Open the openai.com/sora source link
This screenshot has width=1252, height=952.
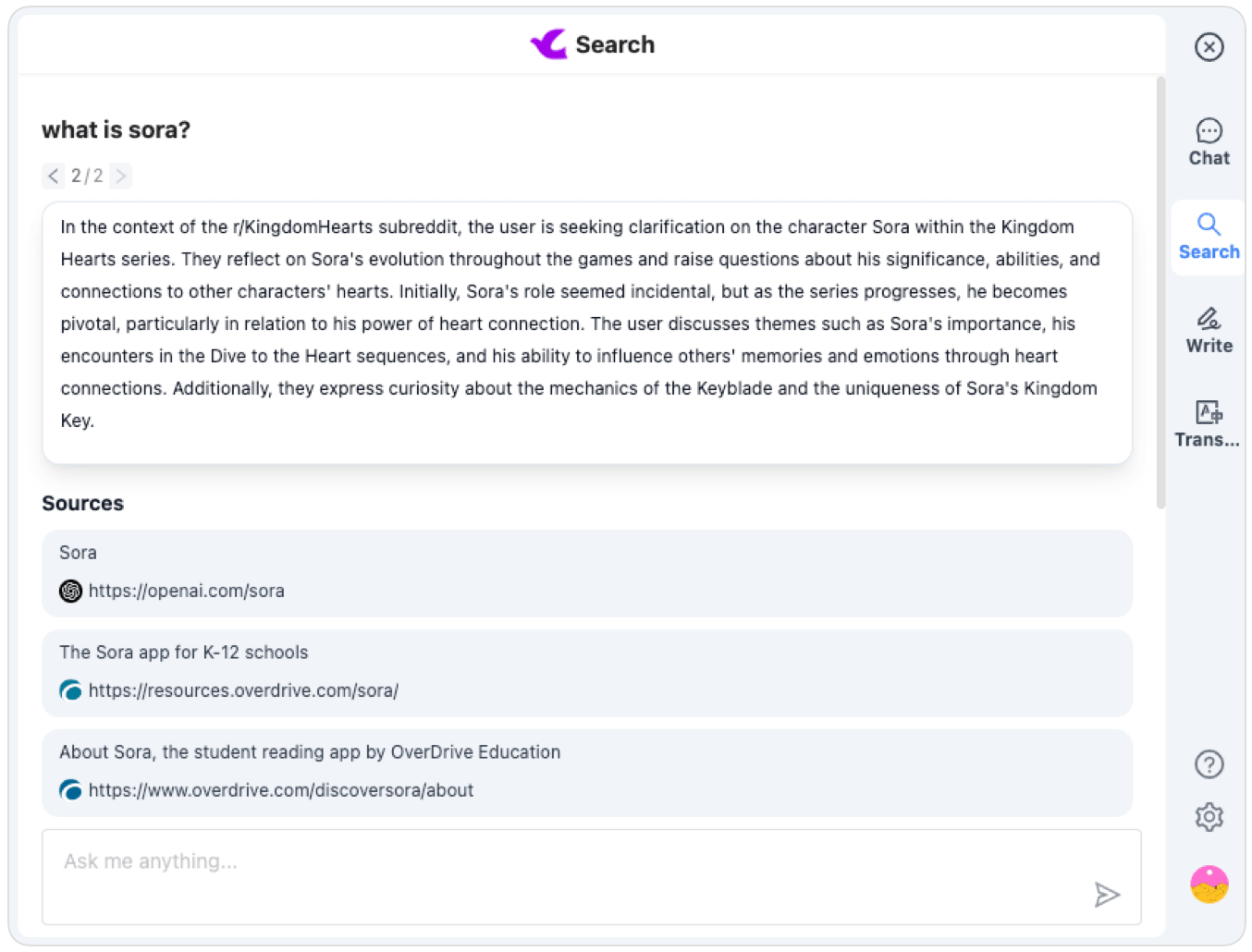tap(186, 591)
